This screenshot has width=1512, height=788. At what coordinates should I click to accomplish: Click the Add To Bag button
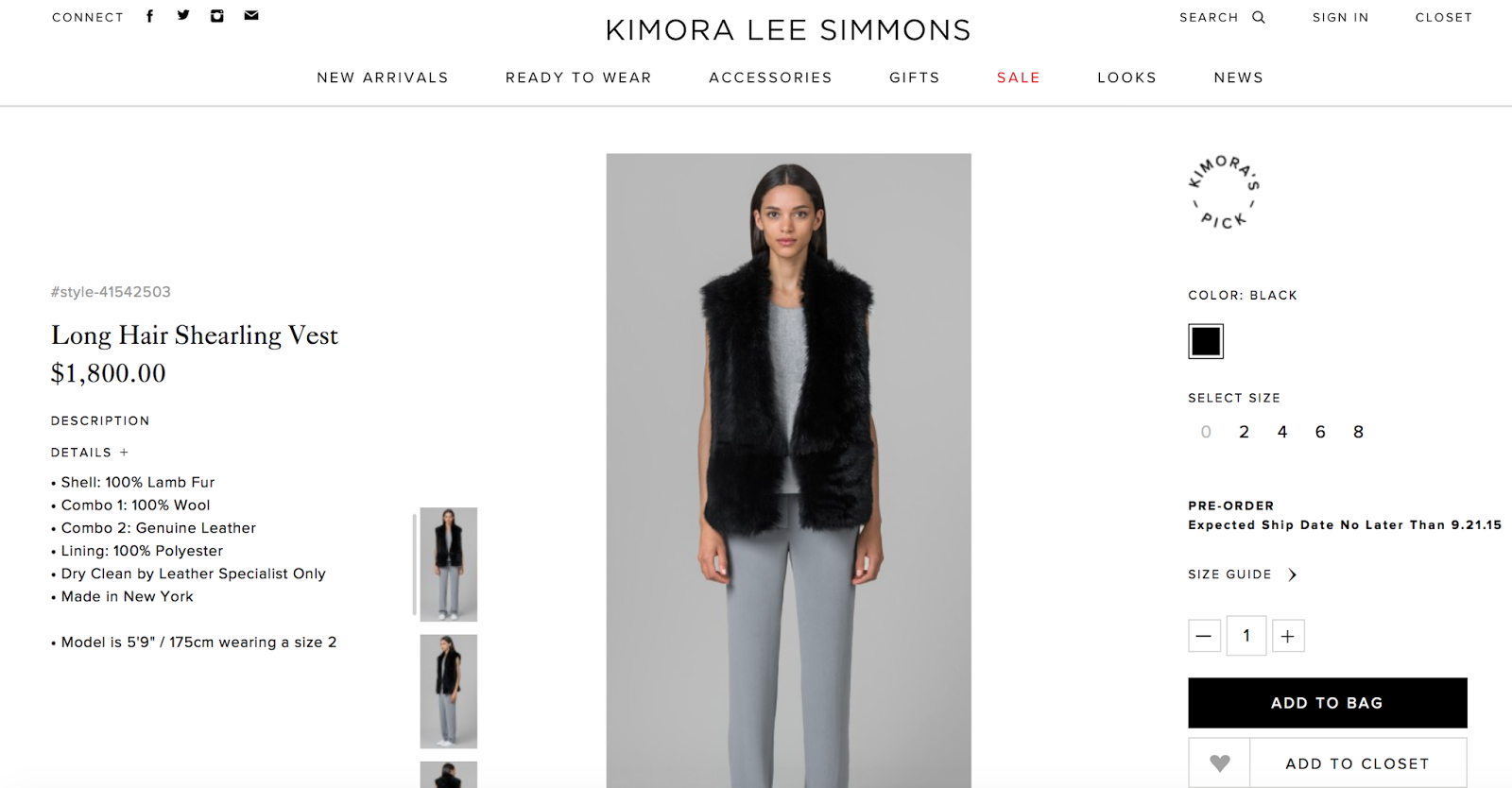click(x=1327, y=703)
